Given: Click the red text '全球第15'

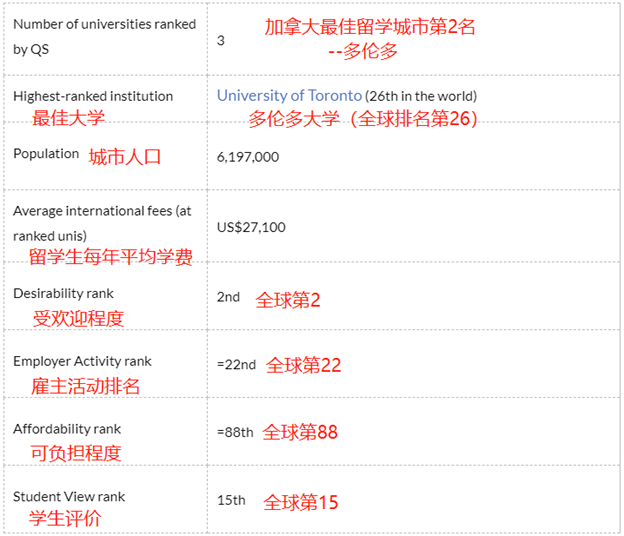Looking at the screenshot, I should pyautogui.click(x=301, y=502).
